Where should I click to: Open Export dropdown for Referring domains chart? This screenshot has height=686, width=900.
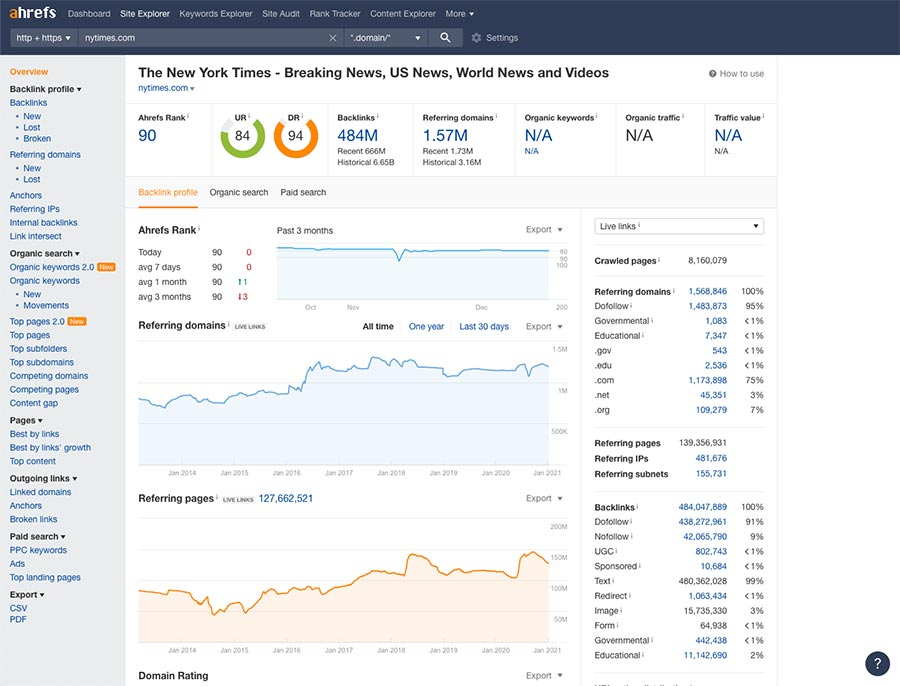click(544, 326)
